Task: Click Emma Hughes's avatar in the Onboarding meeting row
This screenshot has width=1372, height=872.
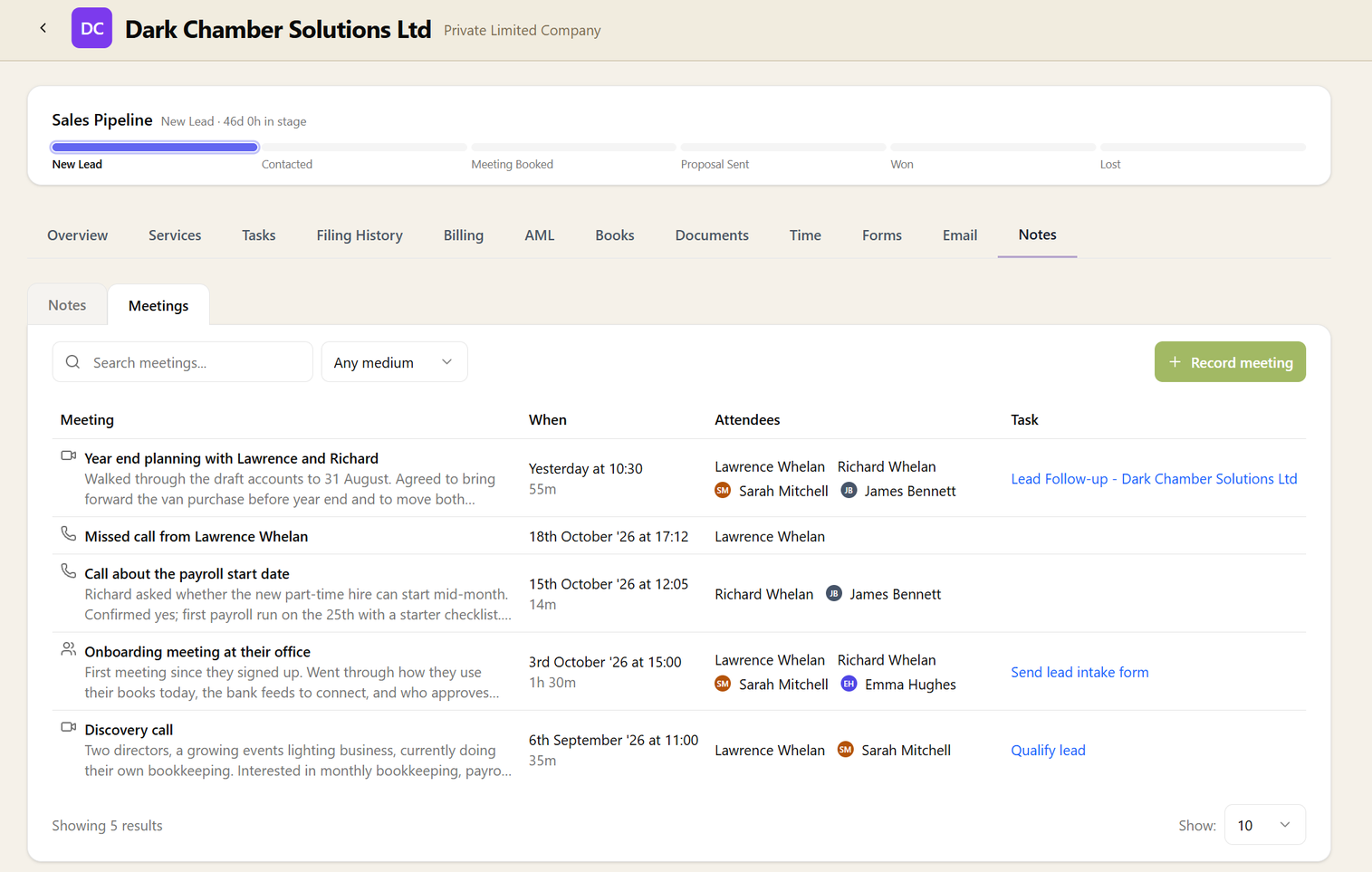Action: (x=849, y=684)
